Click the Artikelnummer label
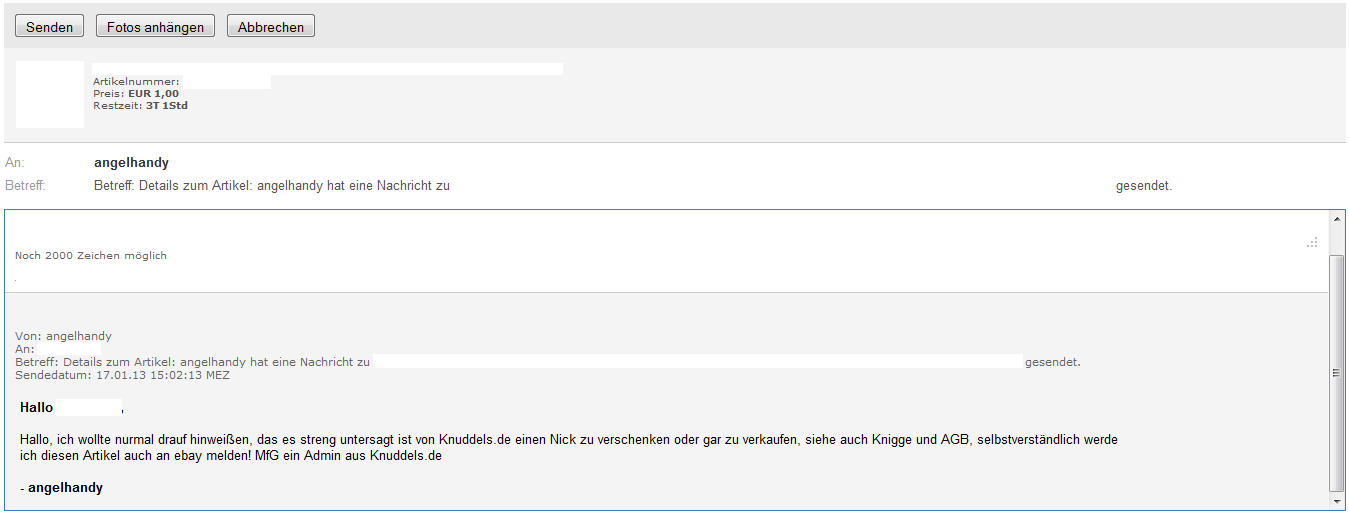 click(136, 82)
